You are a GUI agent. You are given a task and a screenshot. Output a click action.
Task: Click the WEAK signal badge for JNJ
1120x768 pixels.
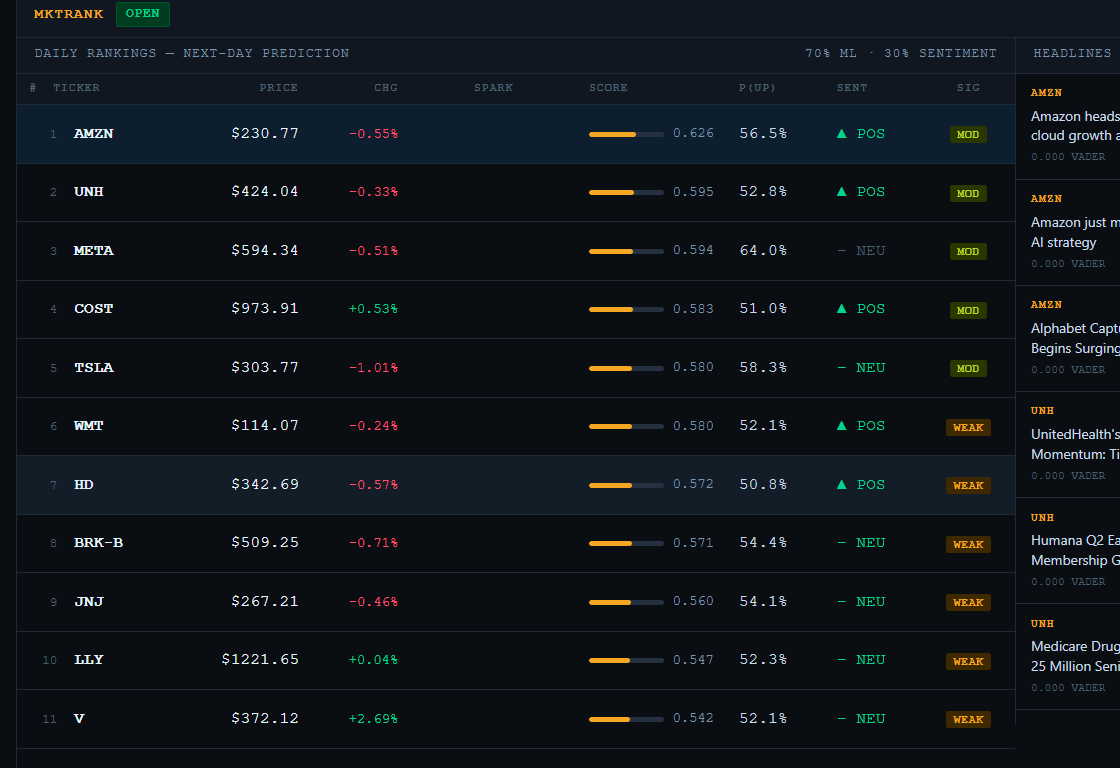click(968, 602)
